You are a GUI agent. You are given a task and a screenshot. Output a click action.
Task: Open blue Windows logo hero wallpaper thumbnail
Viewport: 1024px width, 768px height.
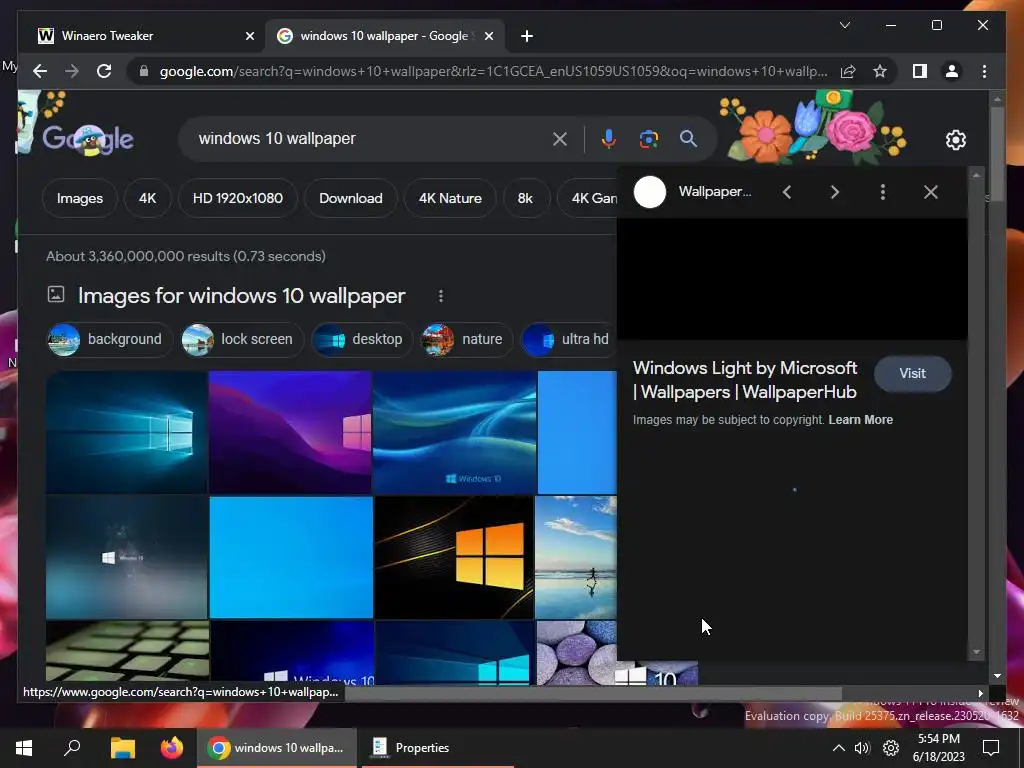[127, 432]
